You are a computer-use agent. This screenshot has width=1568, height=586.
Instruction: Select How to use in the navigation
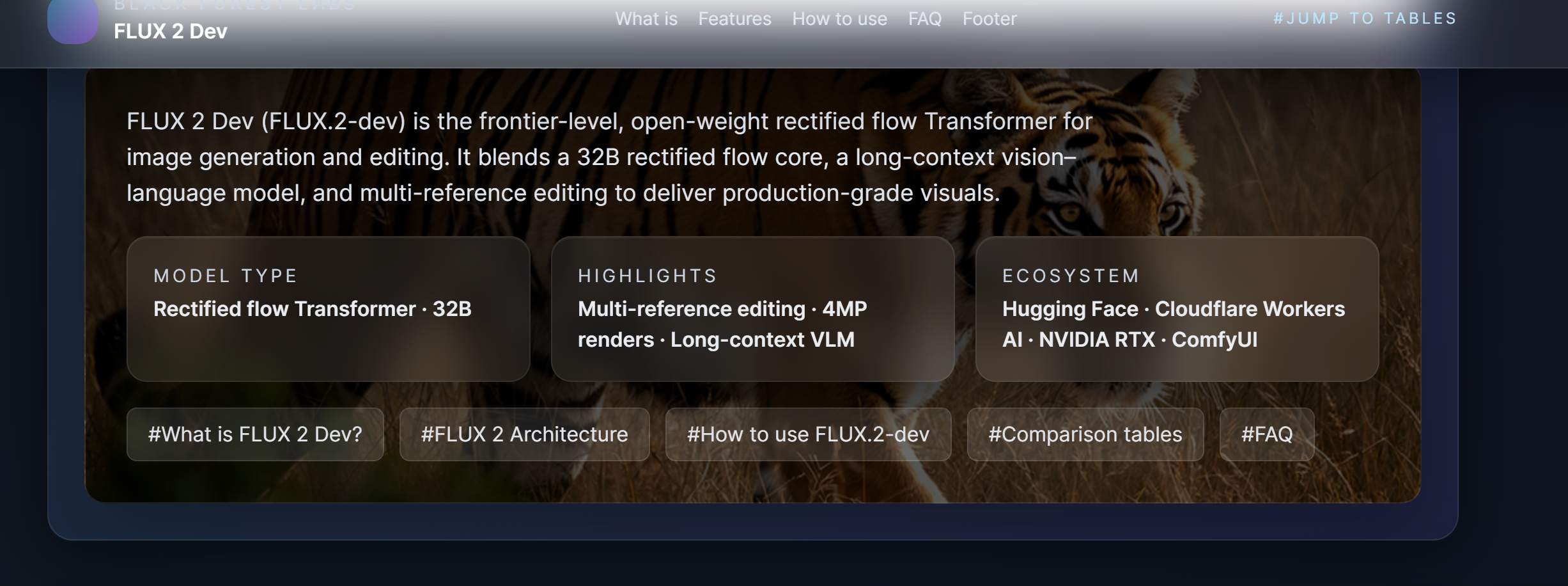coord(839,19)
